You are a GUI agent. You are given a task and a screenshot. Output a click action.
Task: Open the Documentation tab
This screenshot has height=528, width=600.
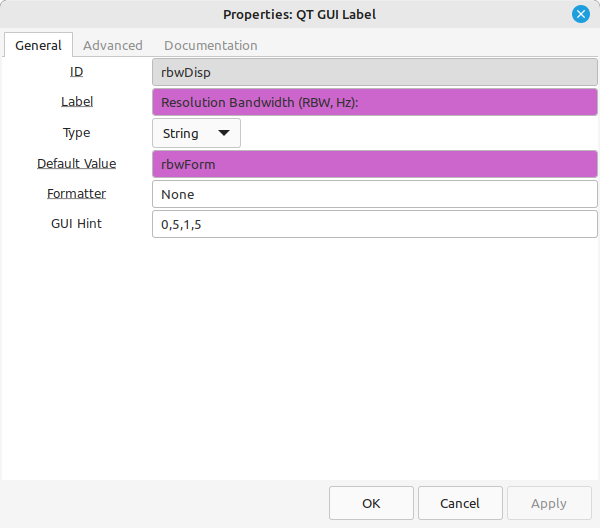(210, 46)
